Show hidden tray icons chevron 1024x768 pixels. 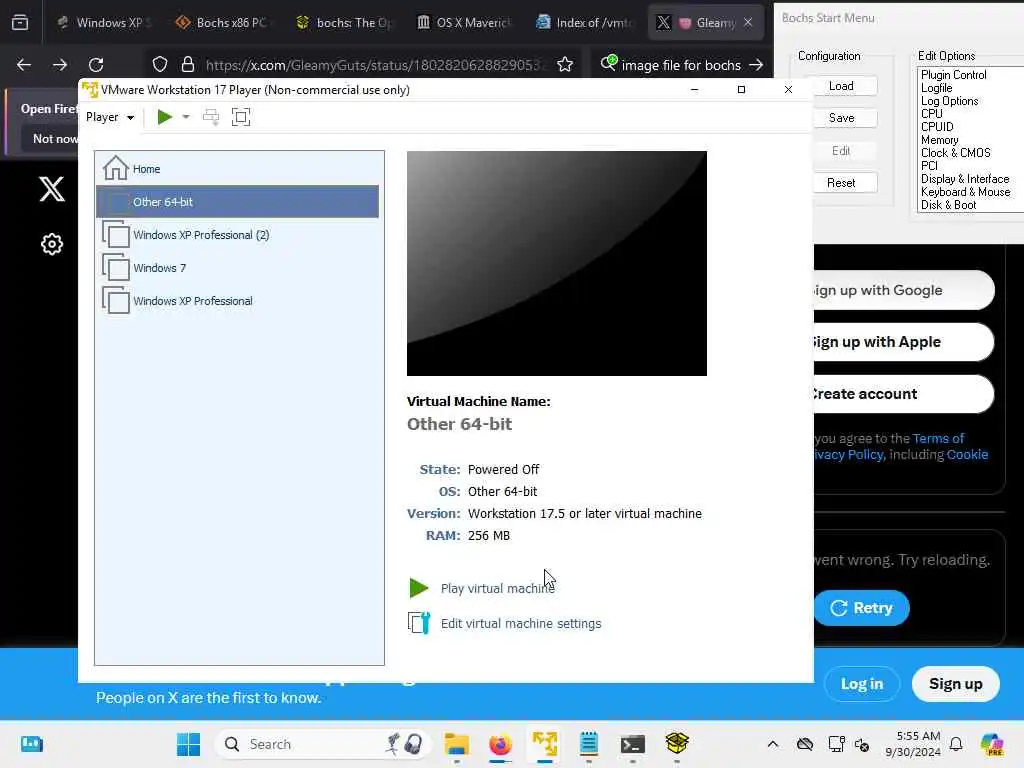click(773, 744)
